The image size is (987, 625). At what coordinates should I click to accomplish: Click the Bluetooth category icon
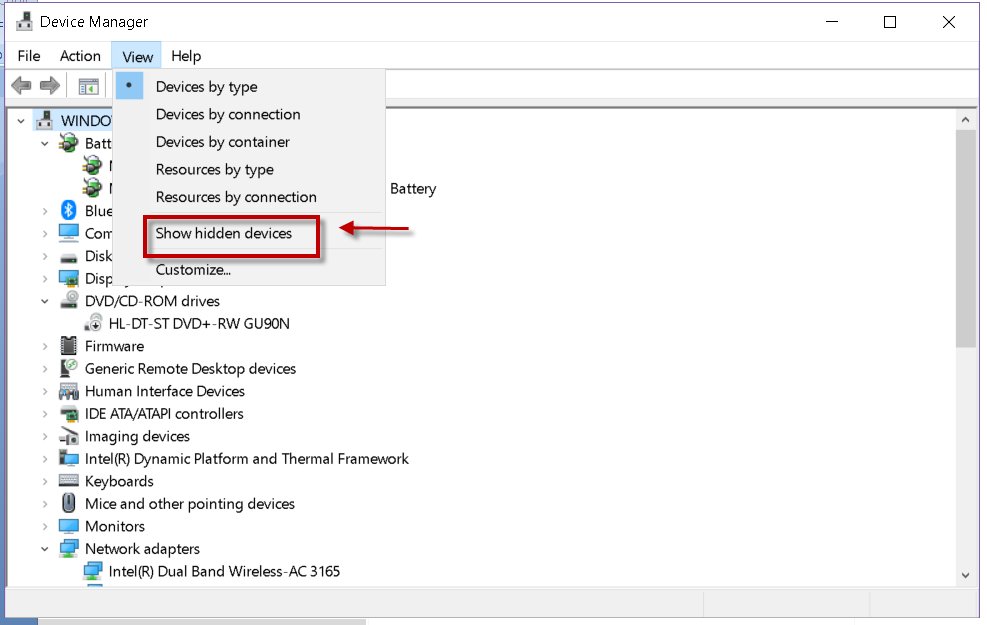[x=69, y=210]
